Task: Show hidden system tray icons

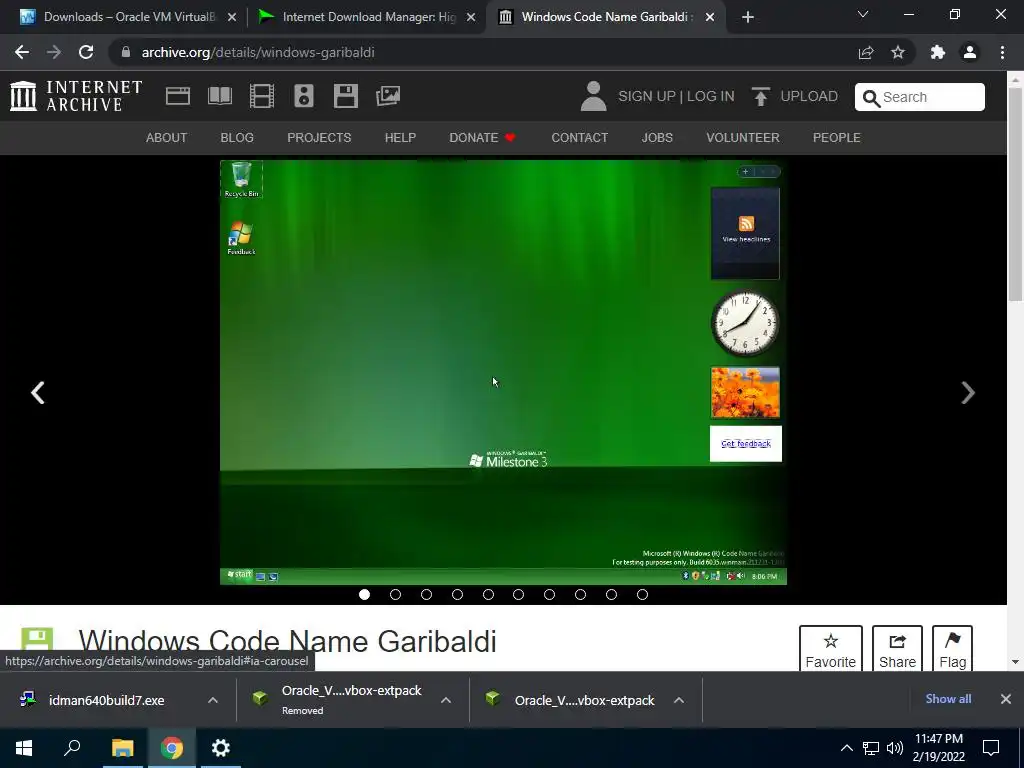Action: click(x=846, y=748)
